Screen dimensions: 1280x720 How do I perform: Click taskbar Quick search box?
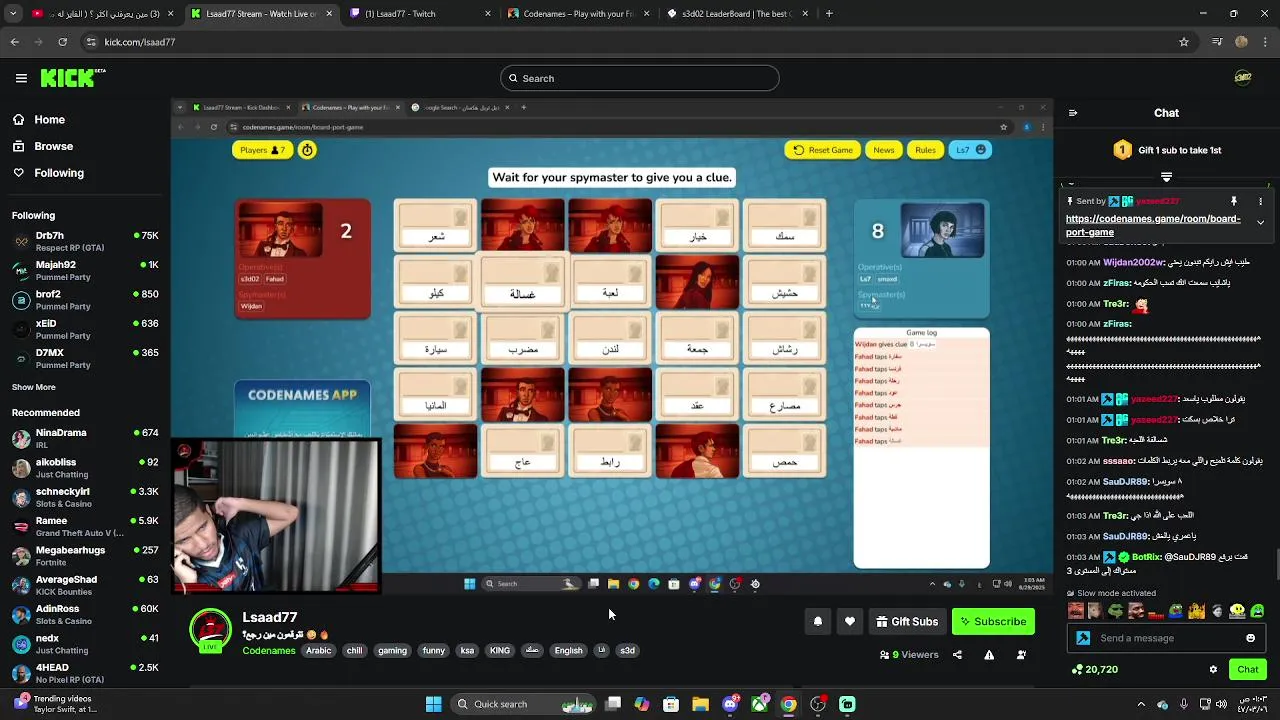[x=525, y=704]
